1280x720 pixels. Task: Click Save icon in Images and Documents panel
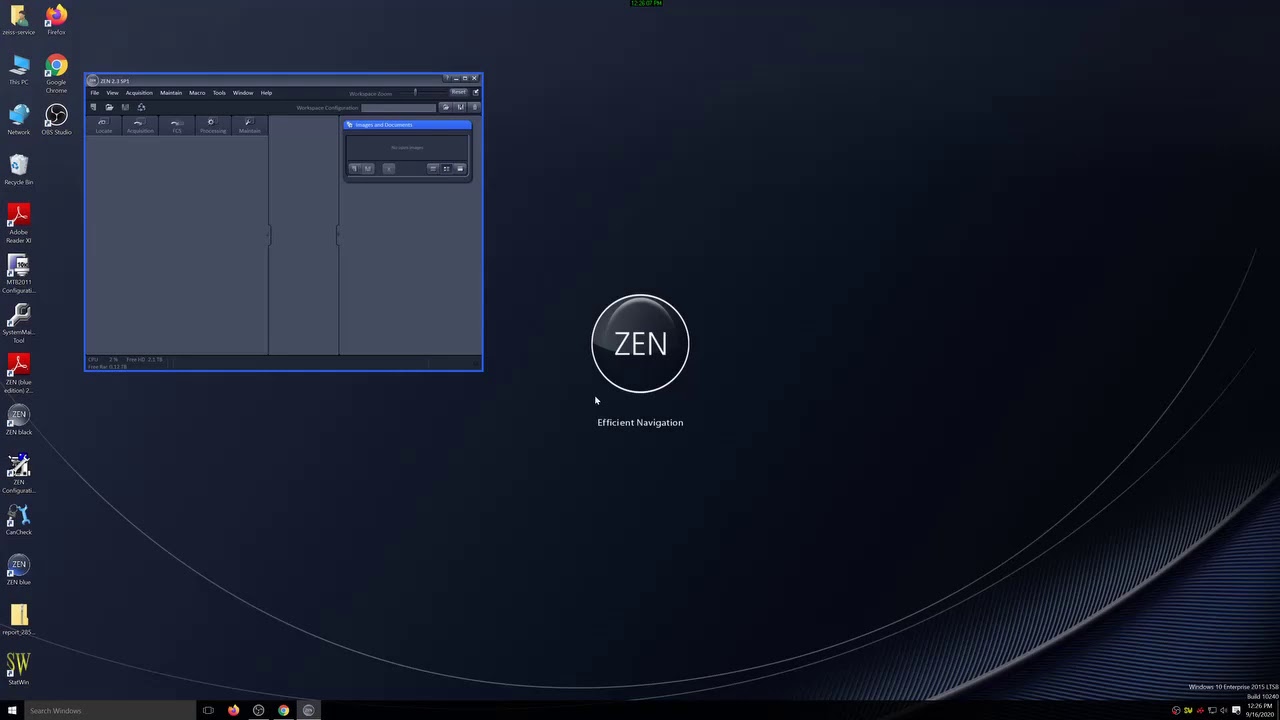coord(368,169)
